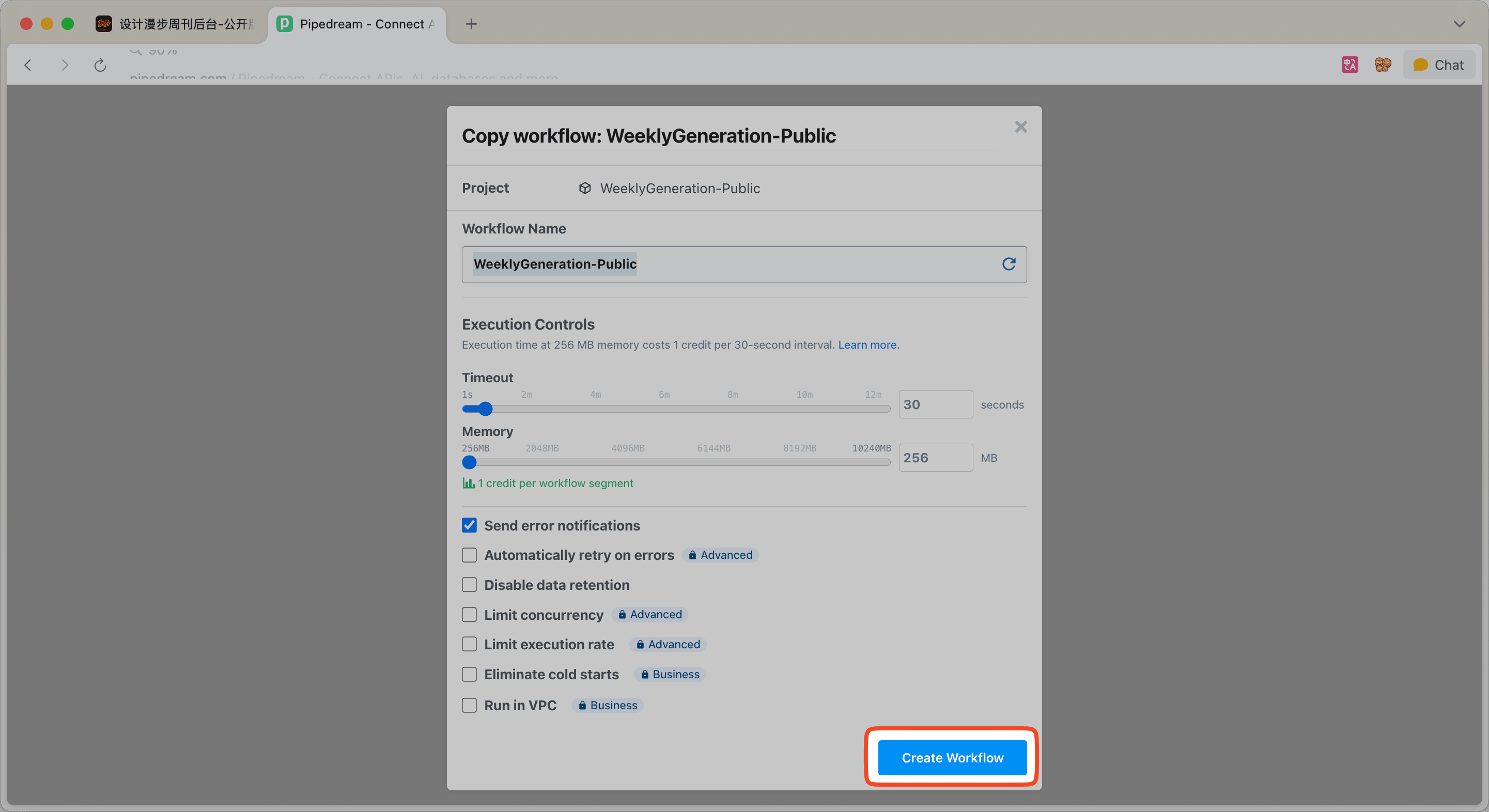
Task: Switch to the 设计漫步周刊后台 tab
Action: pyautogui.click(x=176, y=24)
